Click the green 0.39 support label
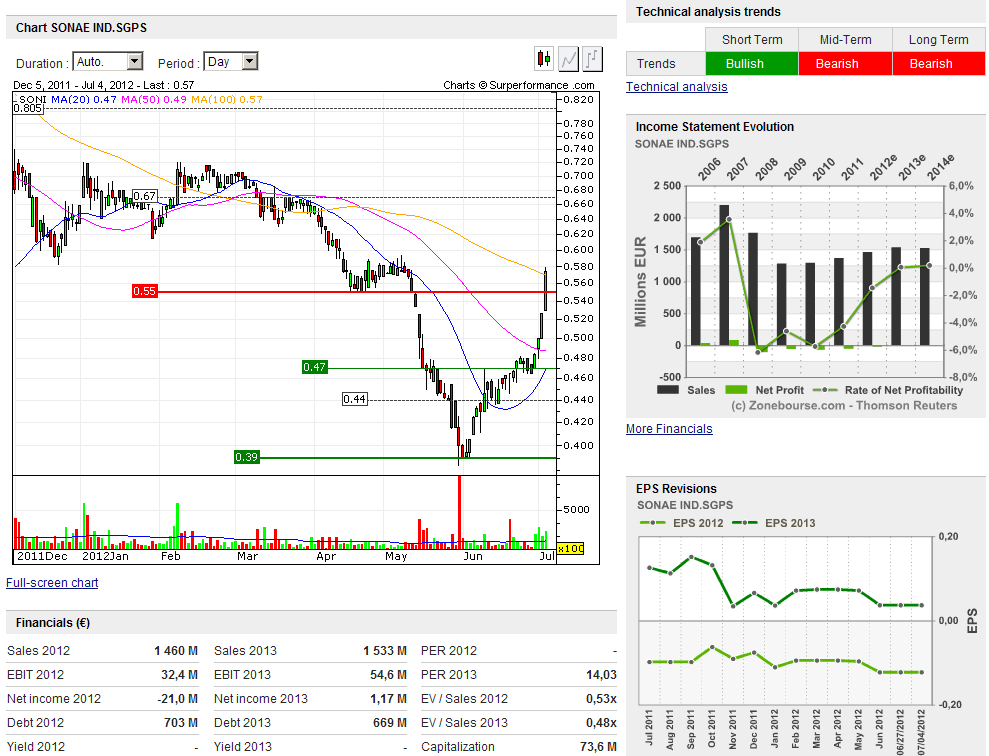Viewport: 989px width, 756px height. [246, 457]
